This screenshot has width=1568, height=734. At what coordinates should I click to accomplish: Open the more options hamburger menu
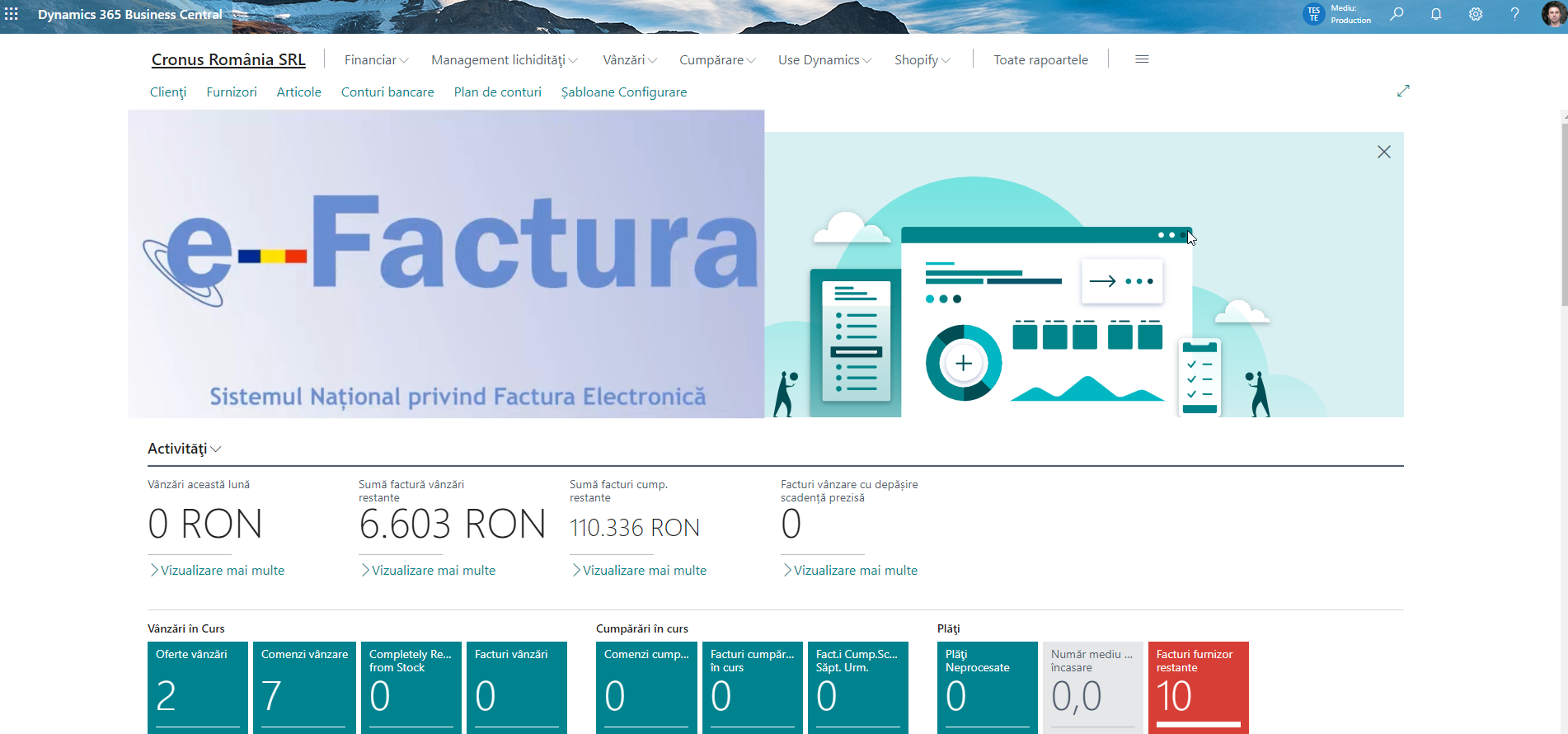(1142, 59)
